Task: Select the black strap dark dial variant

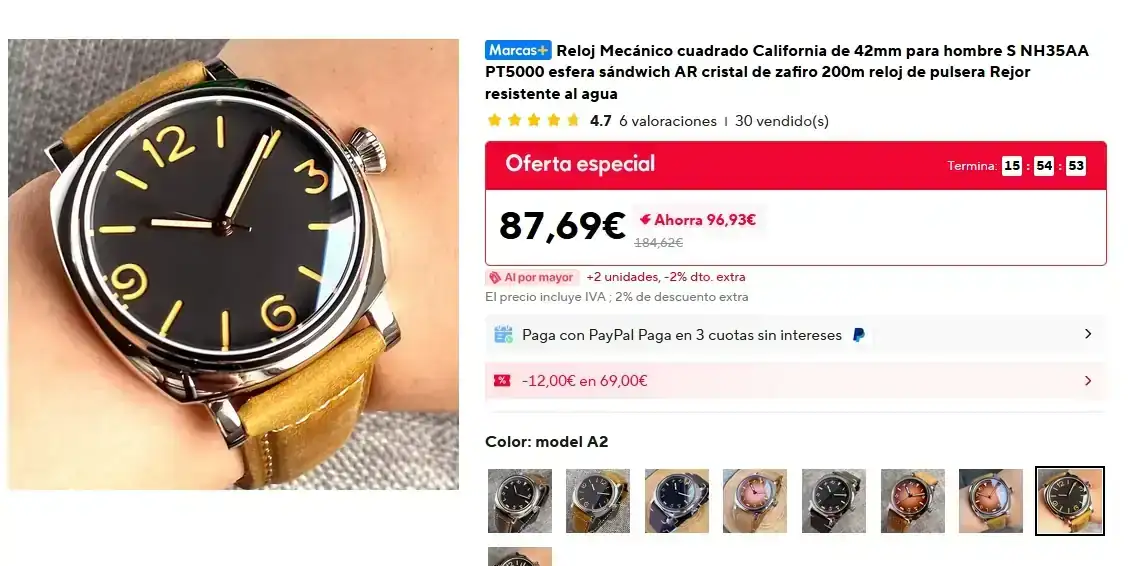Action: tap(834, 501)
